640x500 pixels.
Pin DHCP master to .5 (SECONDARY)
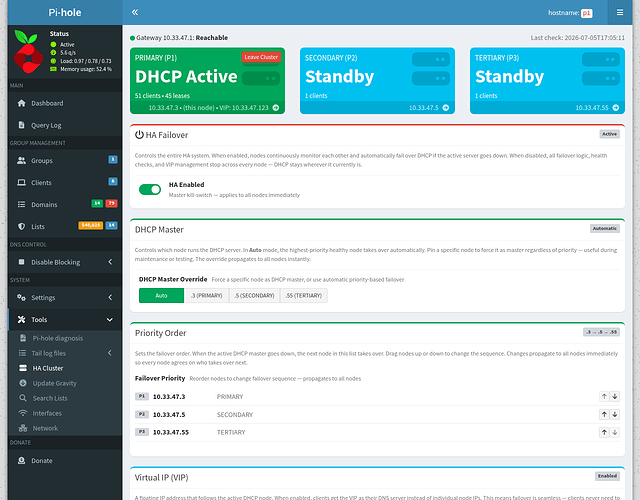click(x=254, y=296)
